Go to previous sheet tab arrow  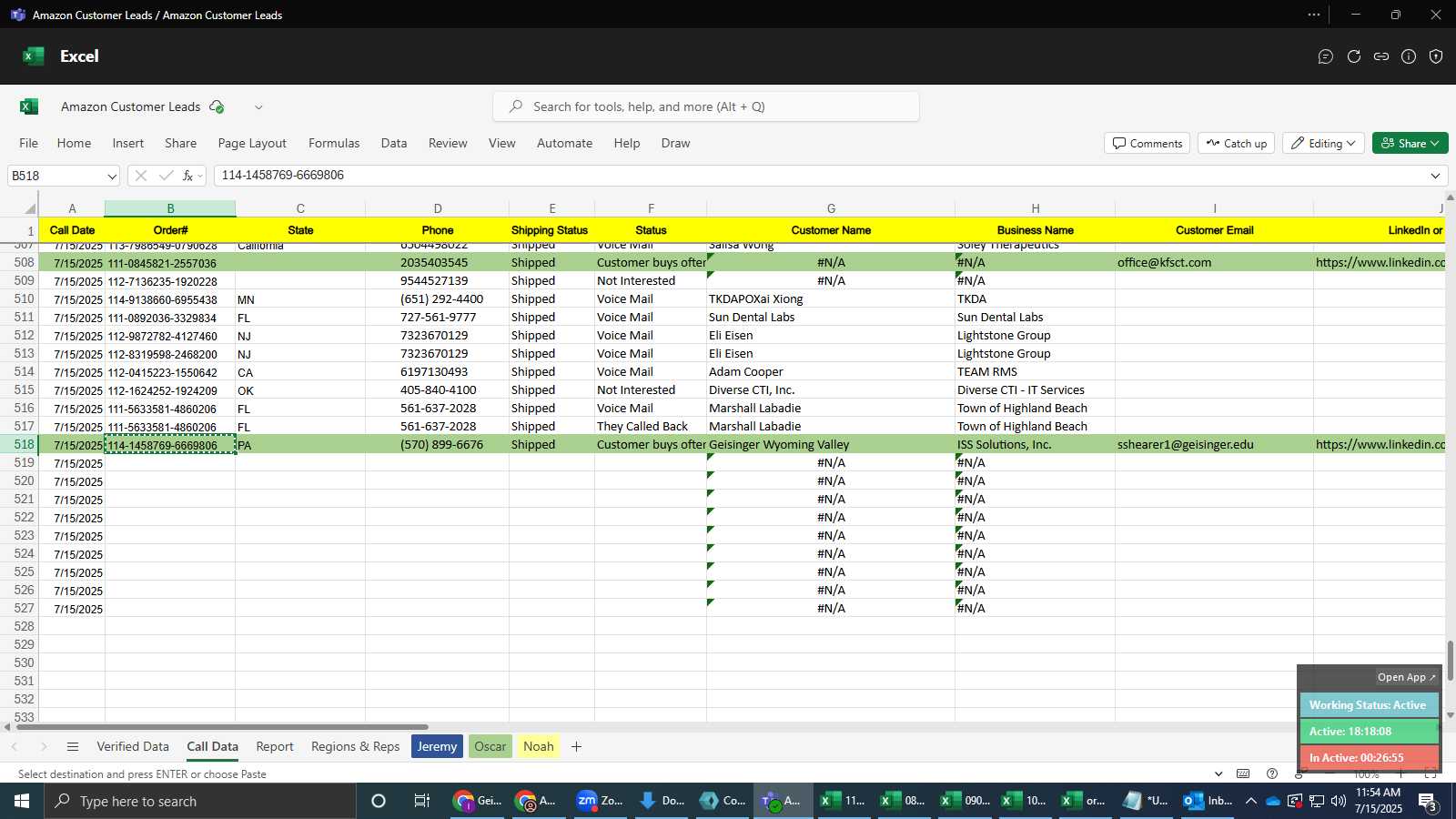(15, 747)
